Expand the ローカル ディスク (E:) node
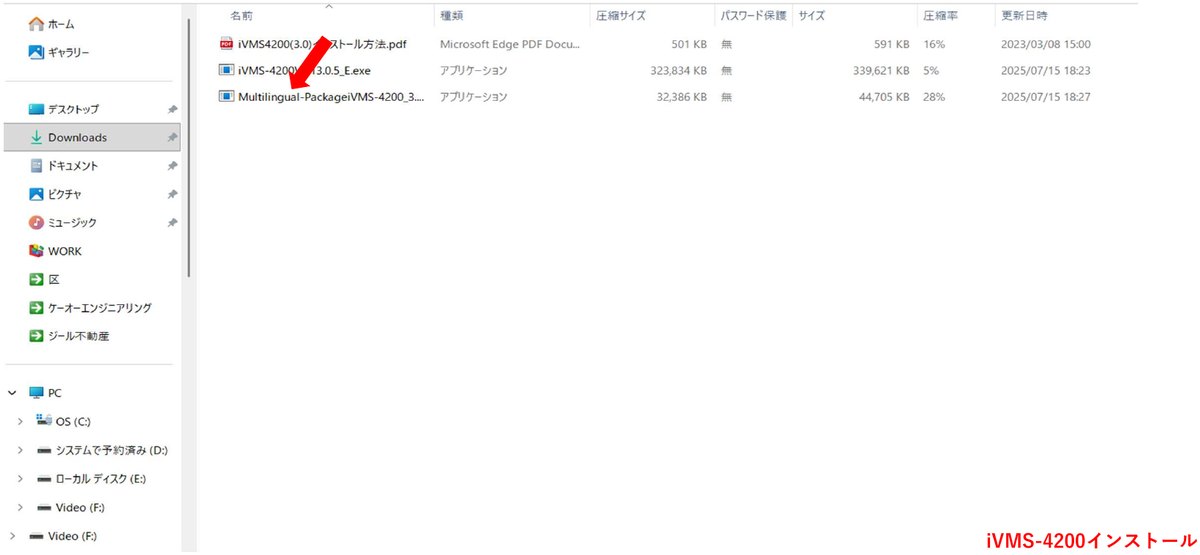 coord(21,479)
